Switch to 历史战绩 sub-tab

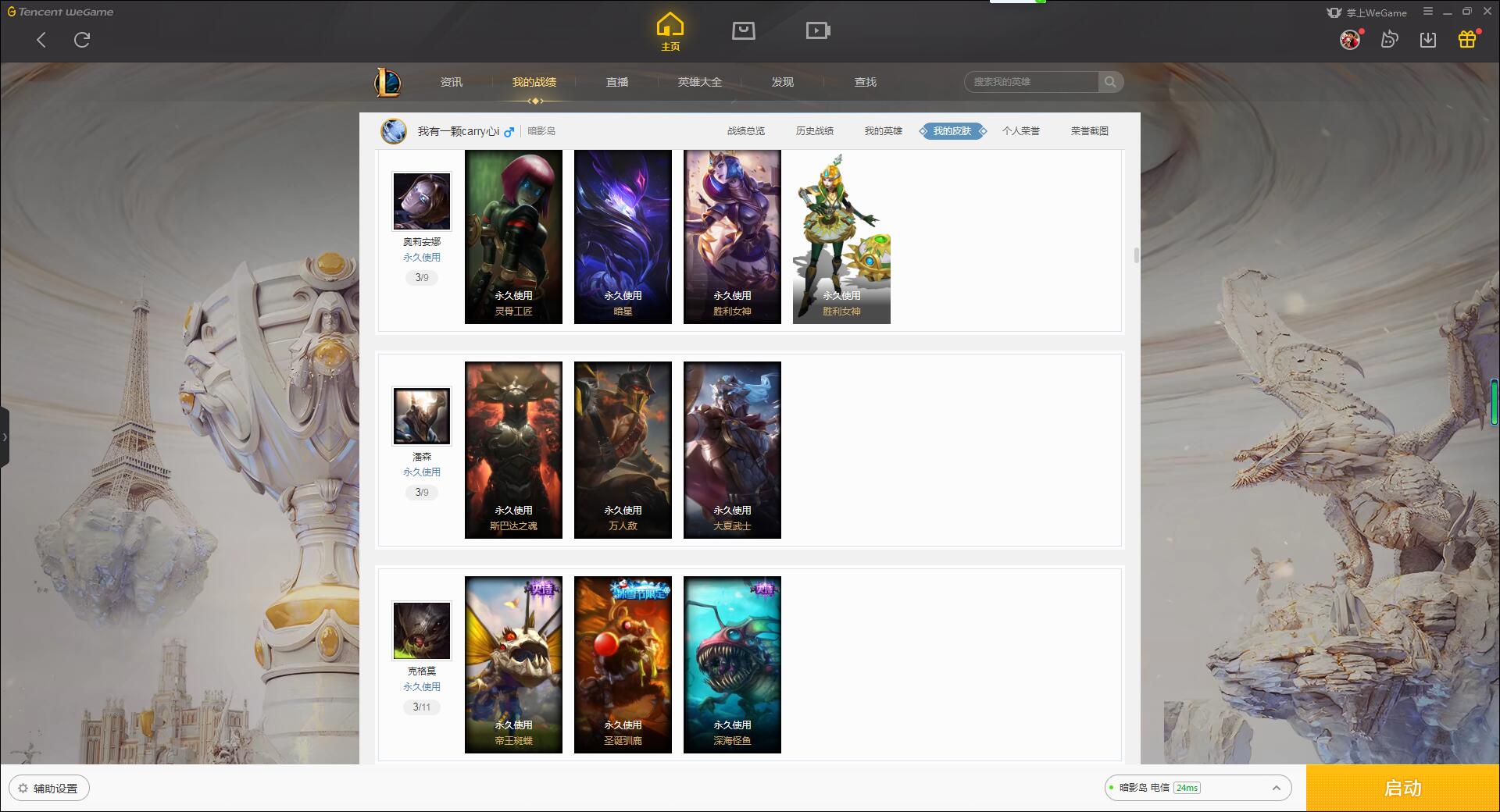(815, 131)
